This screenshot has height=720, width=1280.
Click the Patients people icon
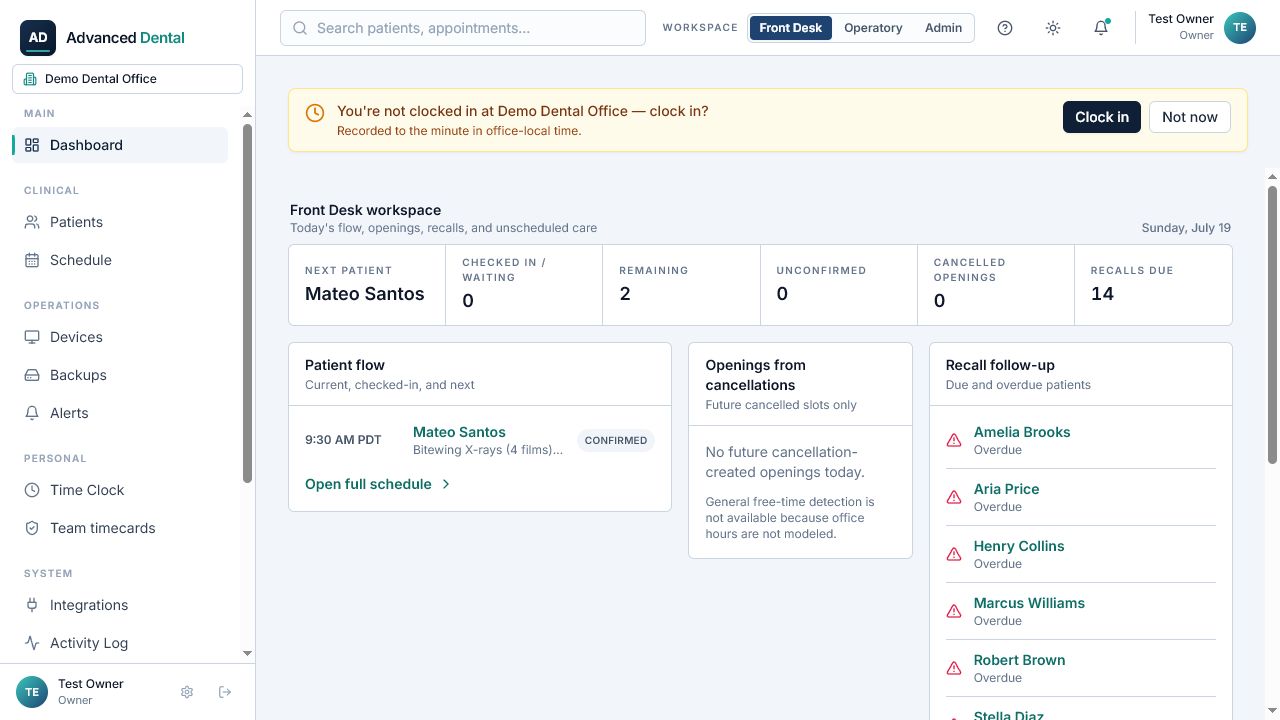(32, 222)
